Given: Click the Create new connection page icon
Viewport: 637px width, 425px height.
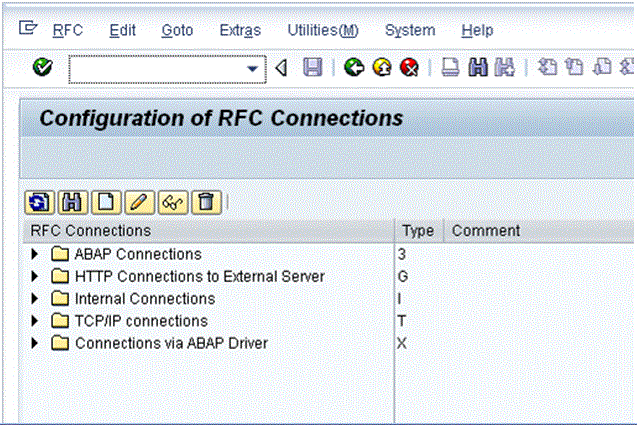Looking at the screenshot, I should [106, 202].
